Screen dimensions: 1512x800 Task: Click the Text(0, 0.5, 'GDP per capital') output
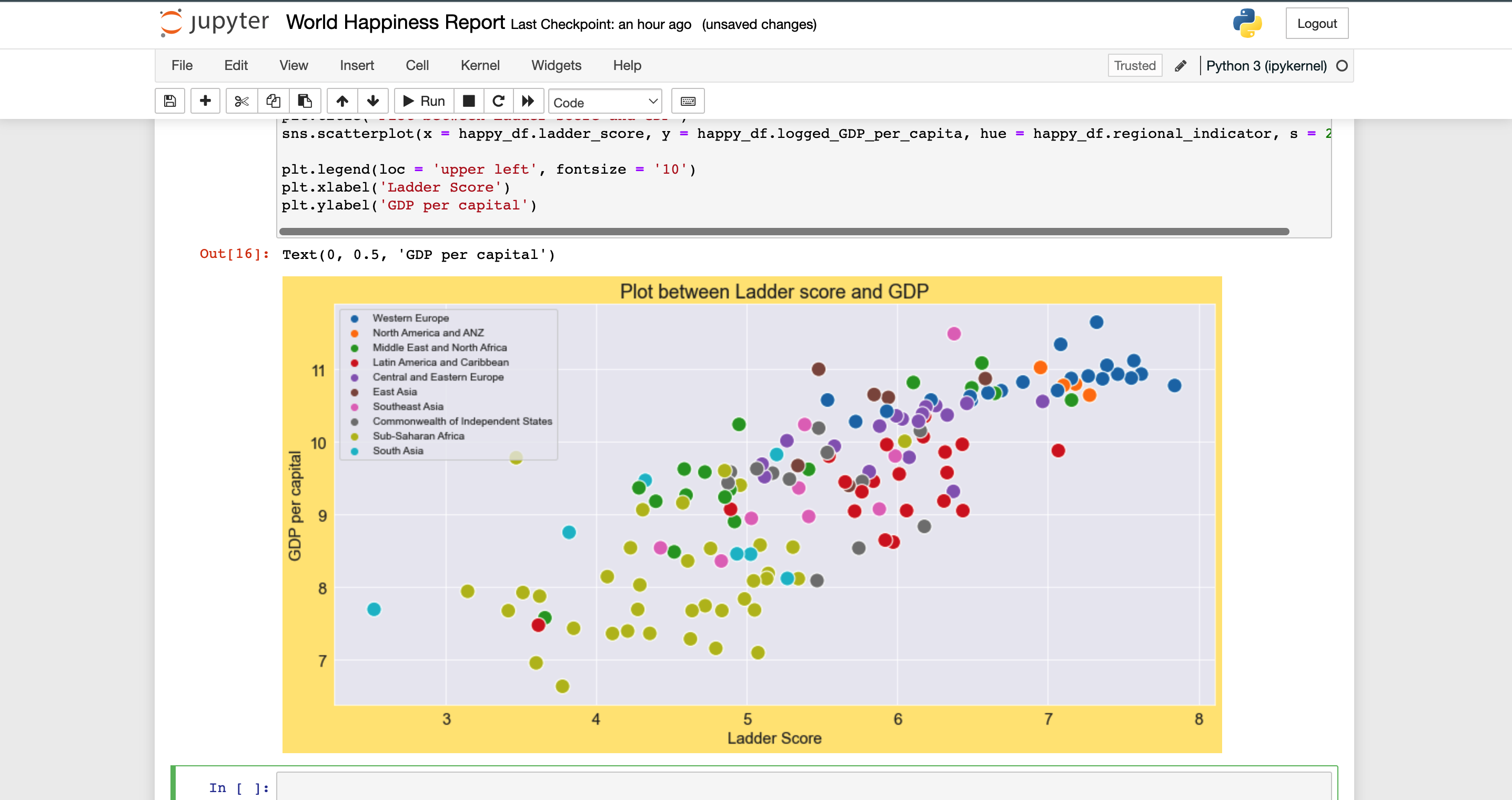click(x=418, y=254)
